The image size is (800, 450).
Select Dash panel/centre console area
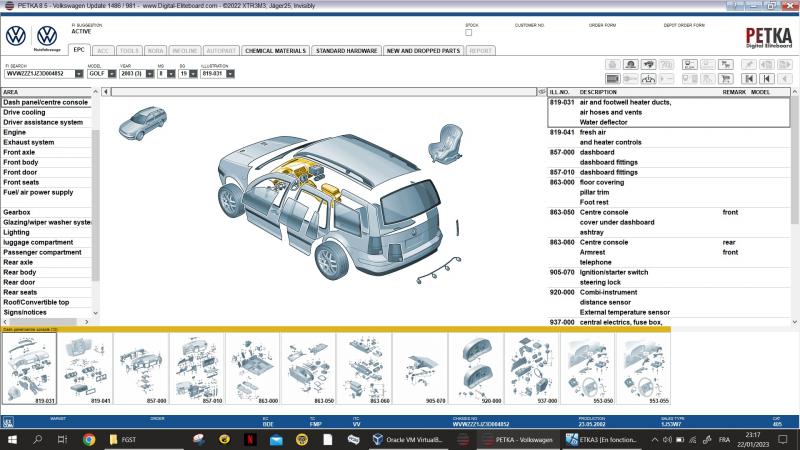[46, 103]
